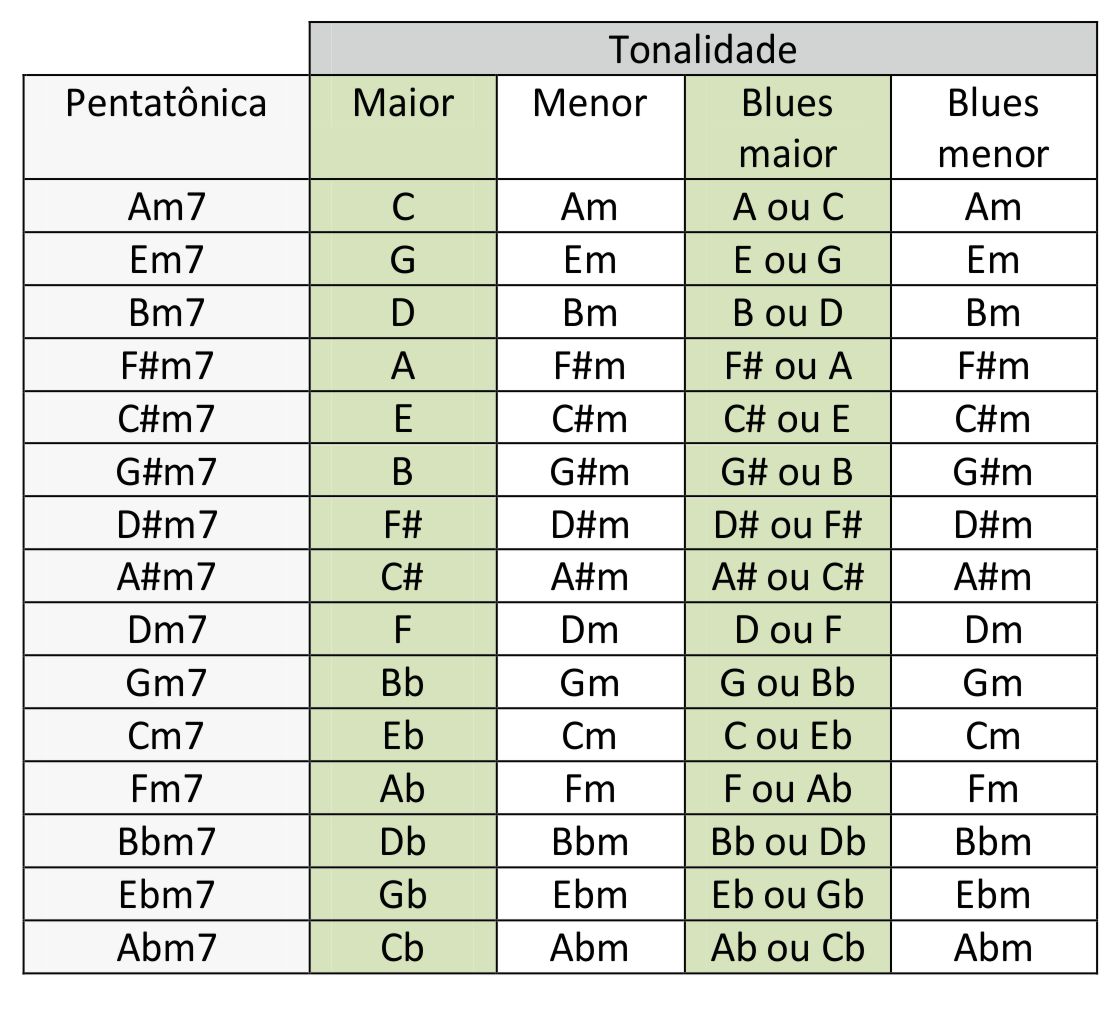Select the Pentatônica column header
Viewport: 1120px width, 1019px height.
click(x=166, y=127)
